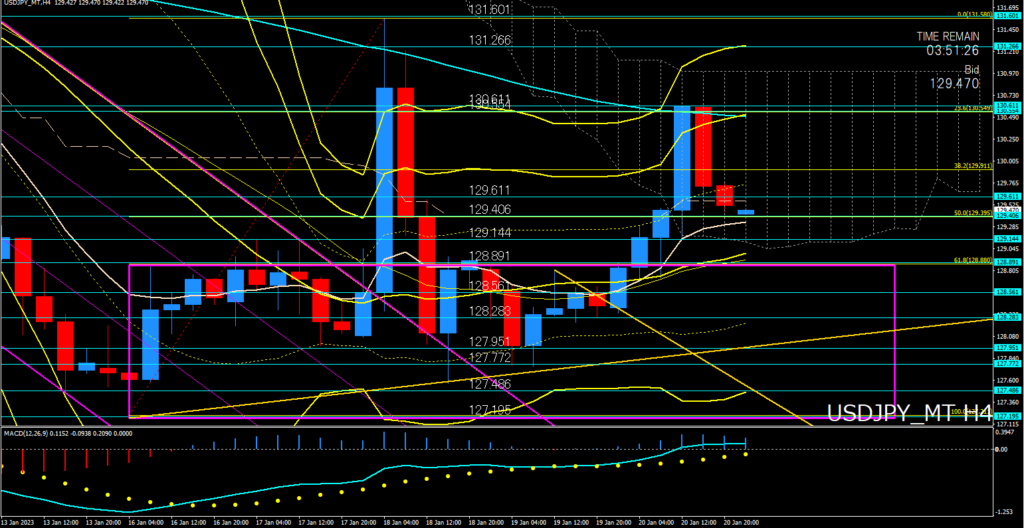Click the 17 Jan 12:00 time label
Viewport: 1024px width, 528px height.
[x=316, y=523]
